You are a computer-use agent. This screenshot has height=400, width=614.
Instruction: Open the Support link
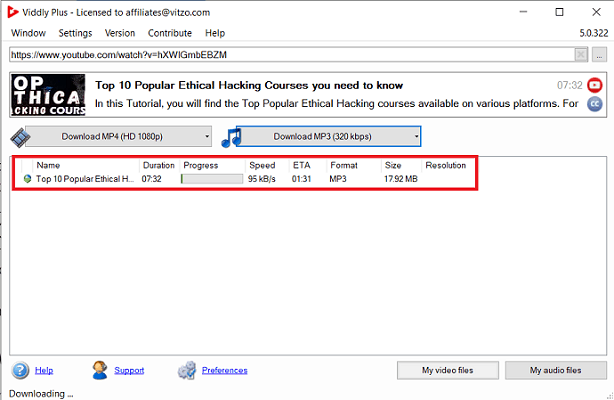click(129, 370)
